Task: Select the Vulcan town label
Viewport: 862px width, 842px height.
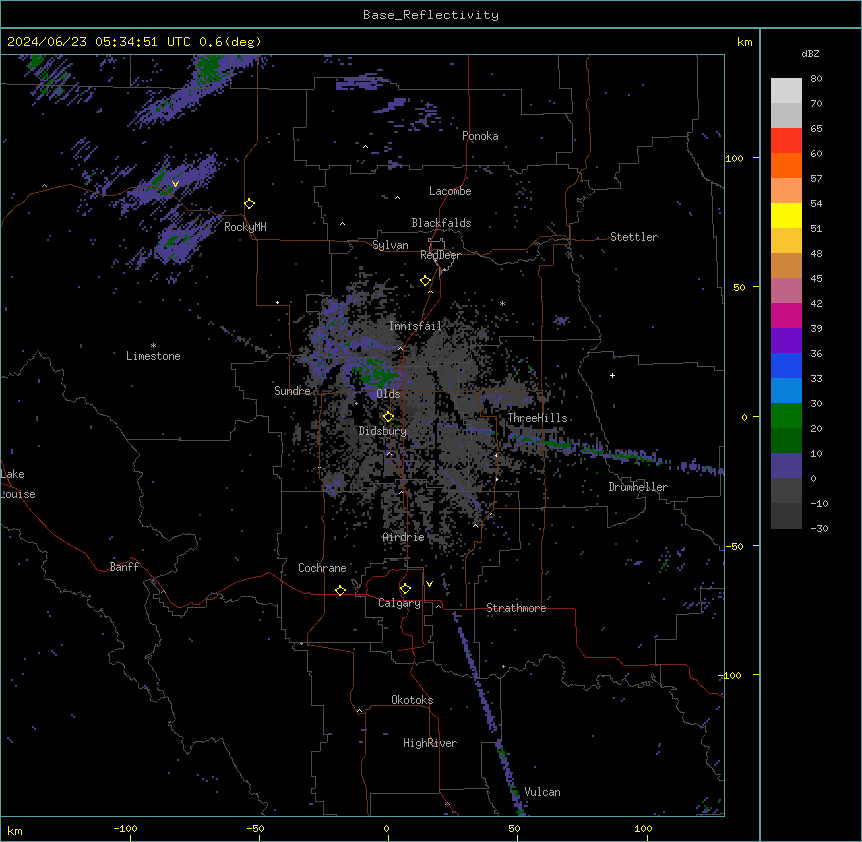Action: coord(542,792)
